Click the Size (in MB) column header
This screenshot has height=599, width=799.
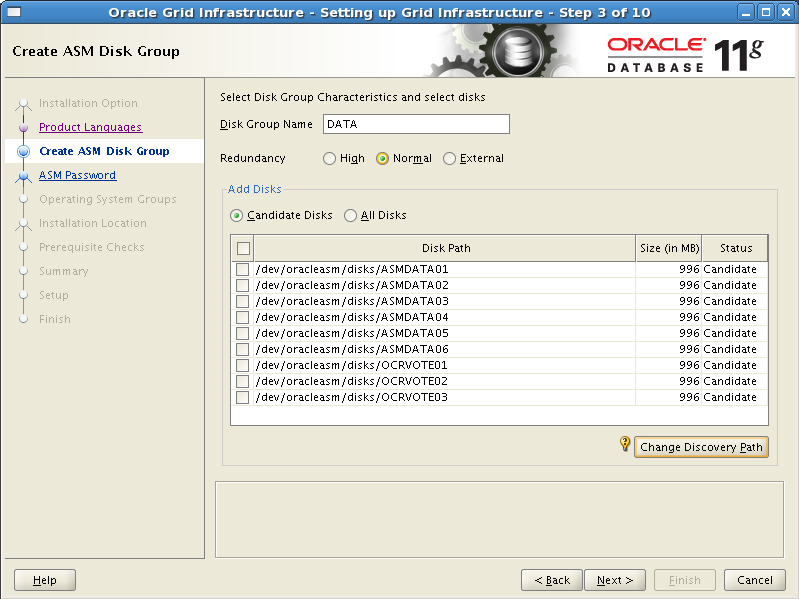[x=669, y=248]
